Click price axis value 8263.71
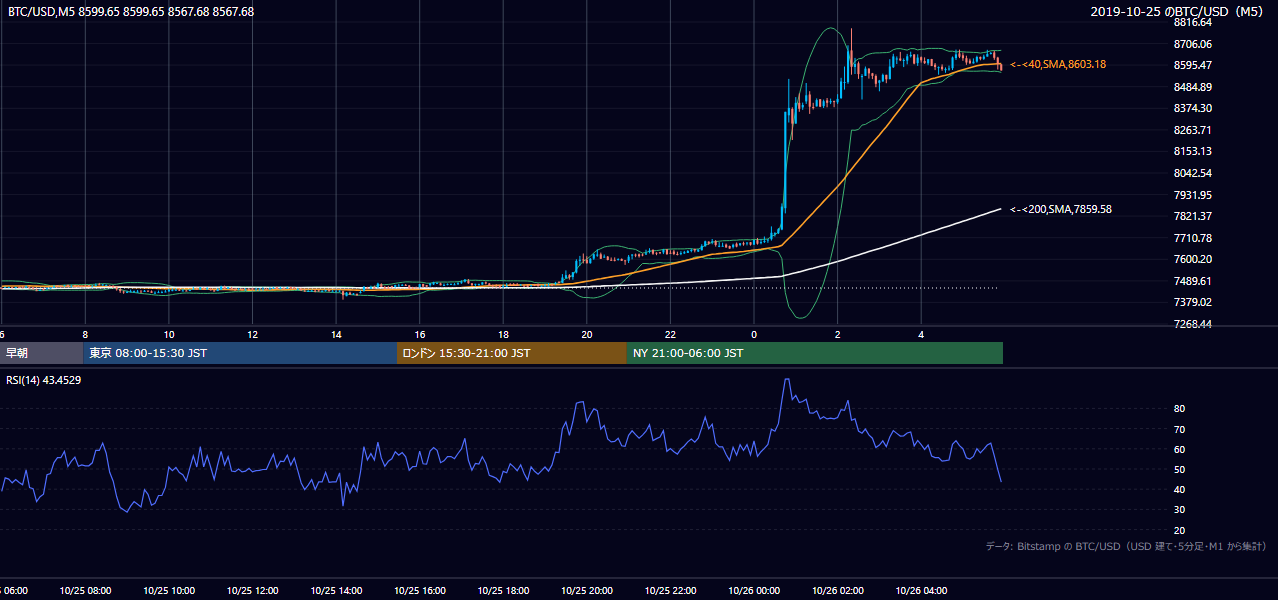 (1193, 130)
